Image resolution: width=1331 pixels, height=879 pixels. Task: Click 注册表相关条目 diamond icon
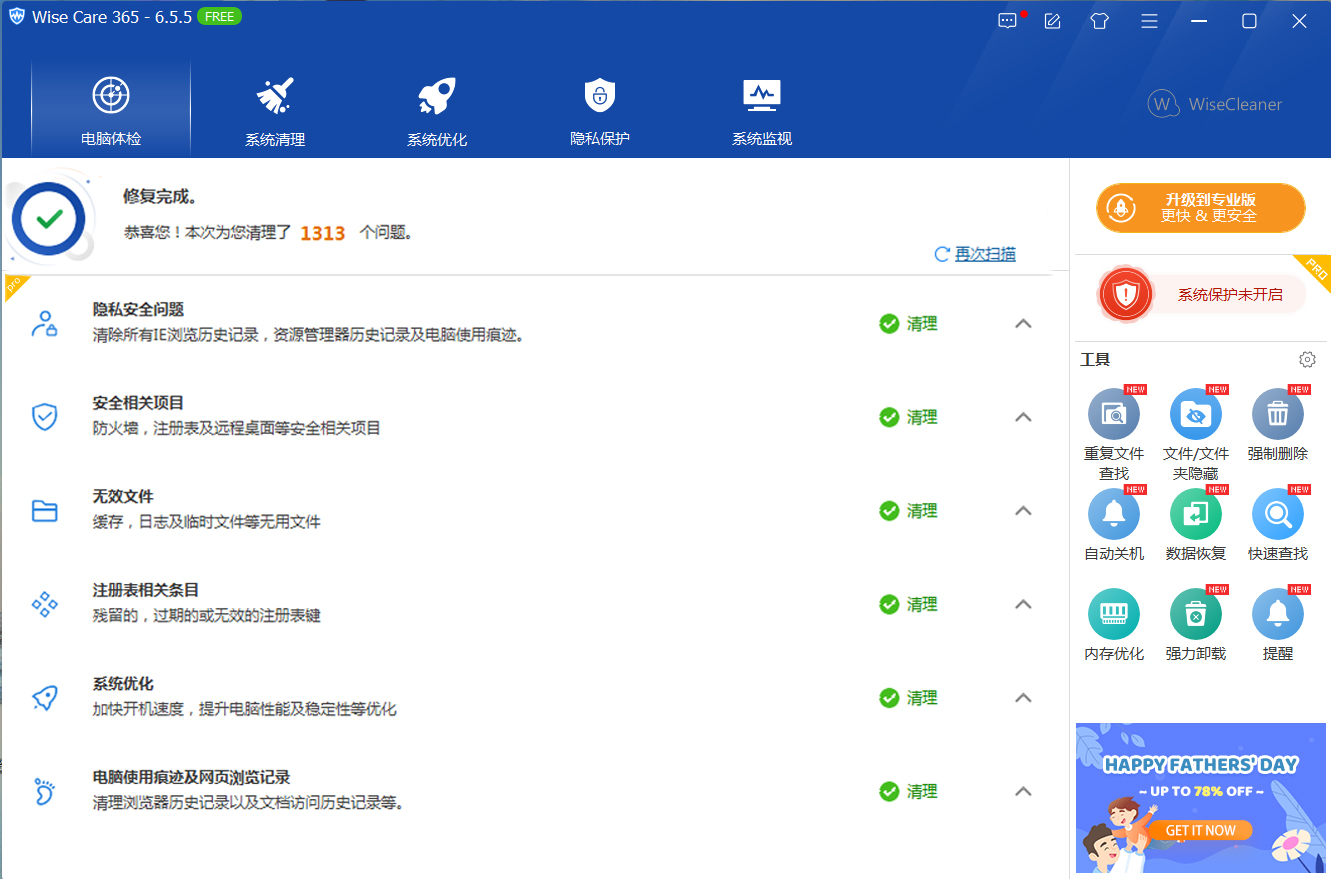click(x=44, y=604)
